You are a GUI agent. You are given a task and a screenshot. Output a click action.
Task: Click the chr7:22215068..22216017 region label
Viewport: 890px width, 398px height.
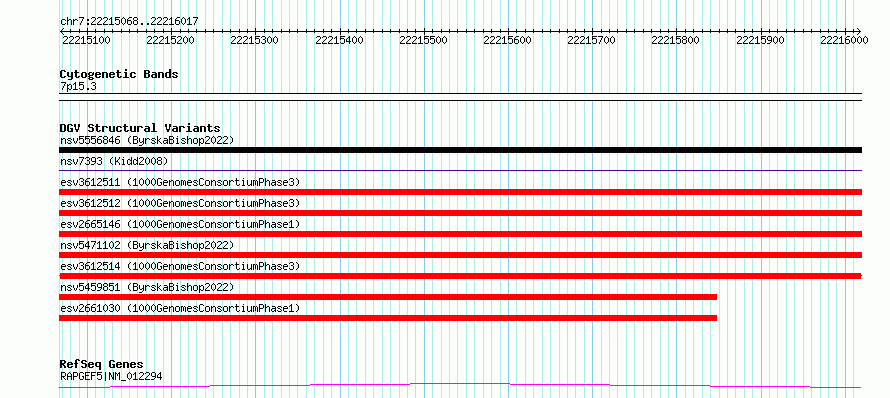(x=129, y=21)
